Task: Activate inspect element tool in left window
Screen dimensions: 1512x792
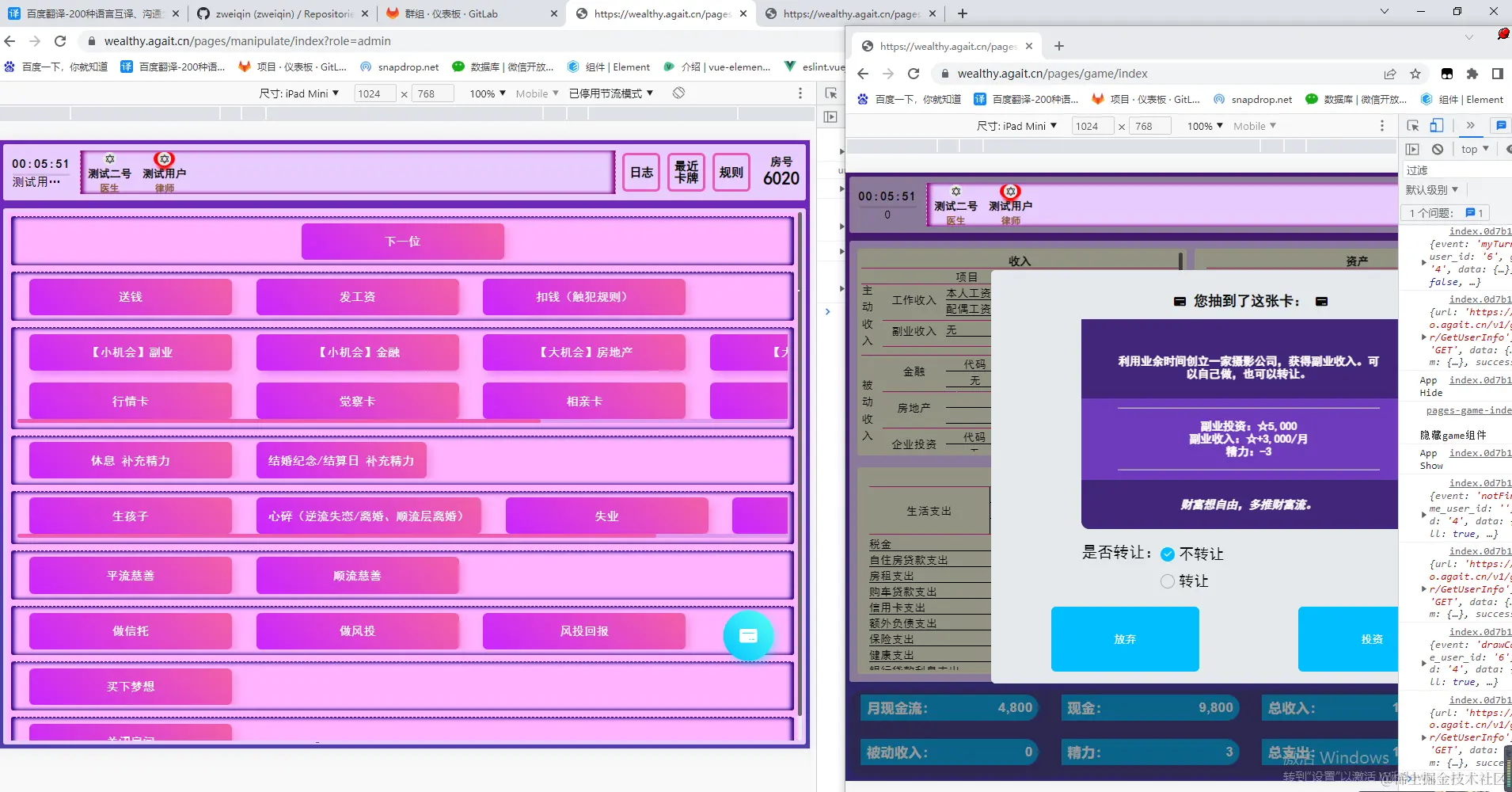Action: tap(830, 93)
